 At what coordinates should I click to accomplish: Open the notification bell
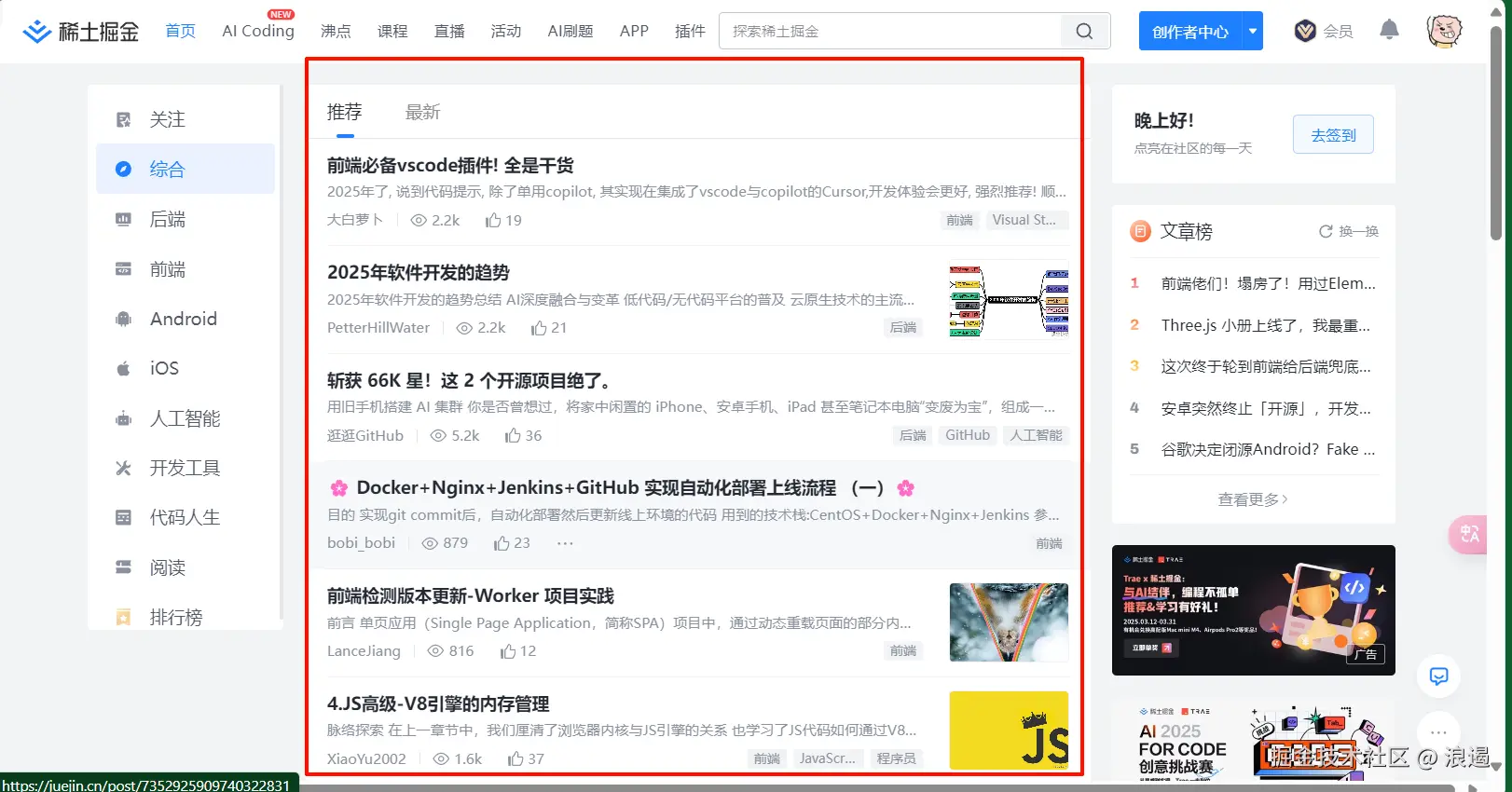(x=1389, y=31)
